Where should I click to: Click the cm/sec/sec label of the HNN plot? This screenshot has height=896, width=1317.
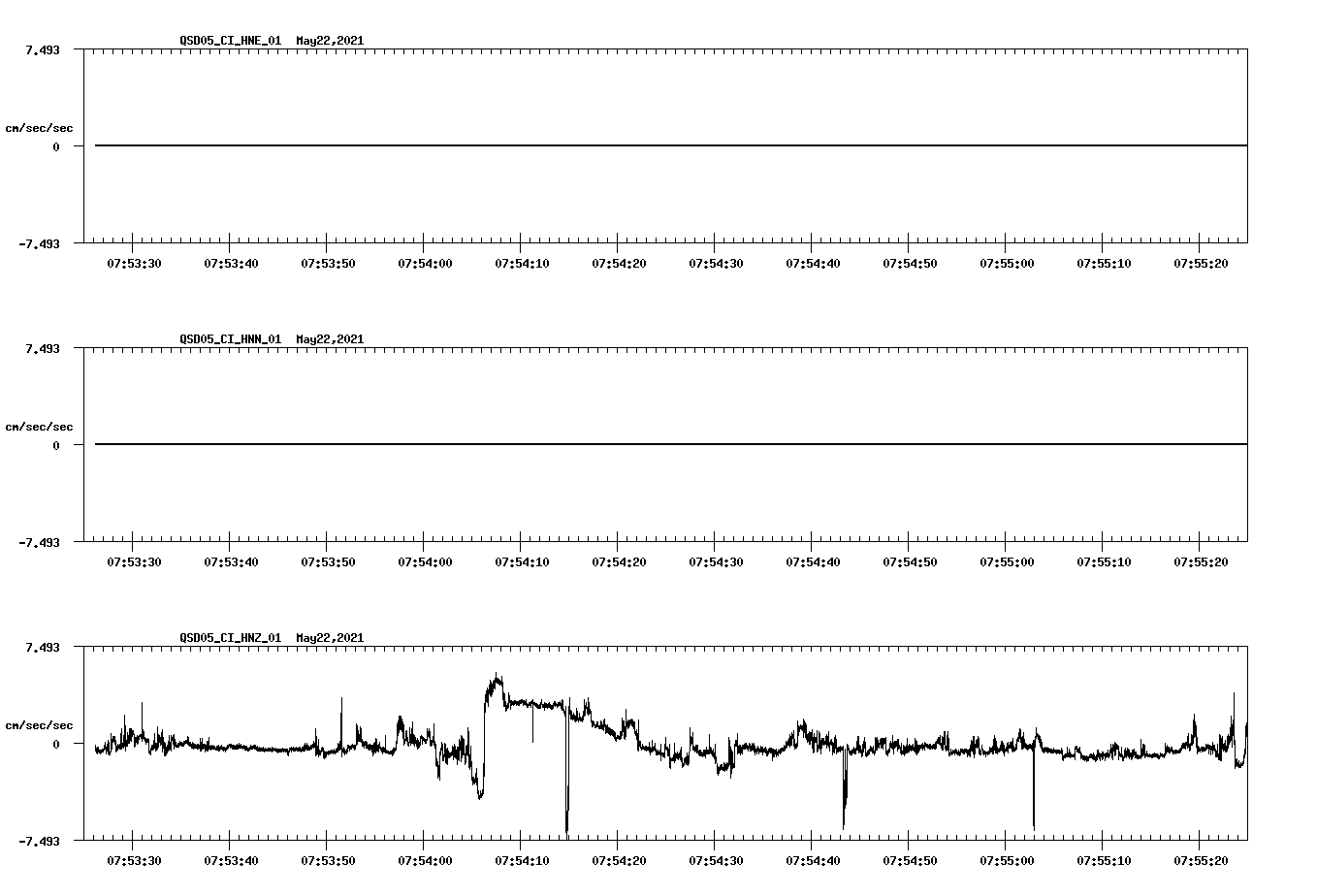point(40,426)
